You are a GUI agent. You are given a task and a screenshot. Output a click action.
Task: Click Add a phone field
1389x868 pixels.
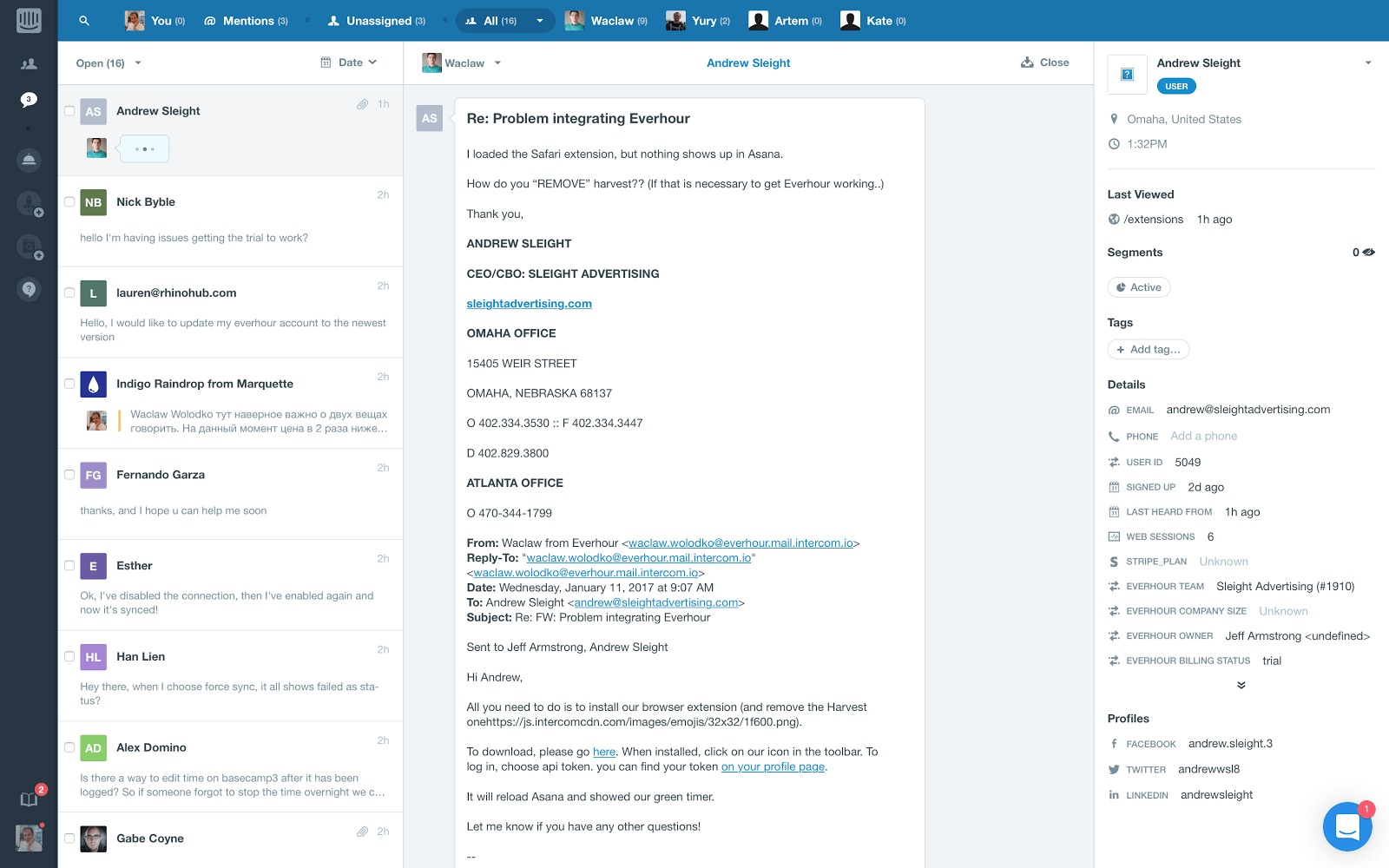click(x=1203, y=436)
